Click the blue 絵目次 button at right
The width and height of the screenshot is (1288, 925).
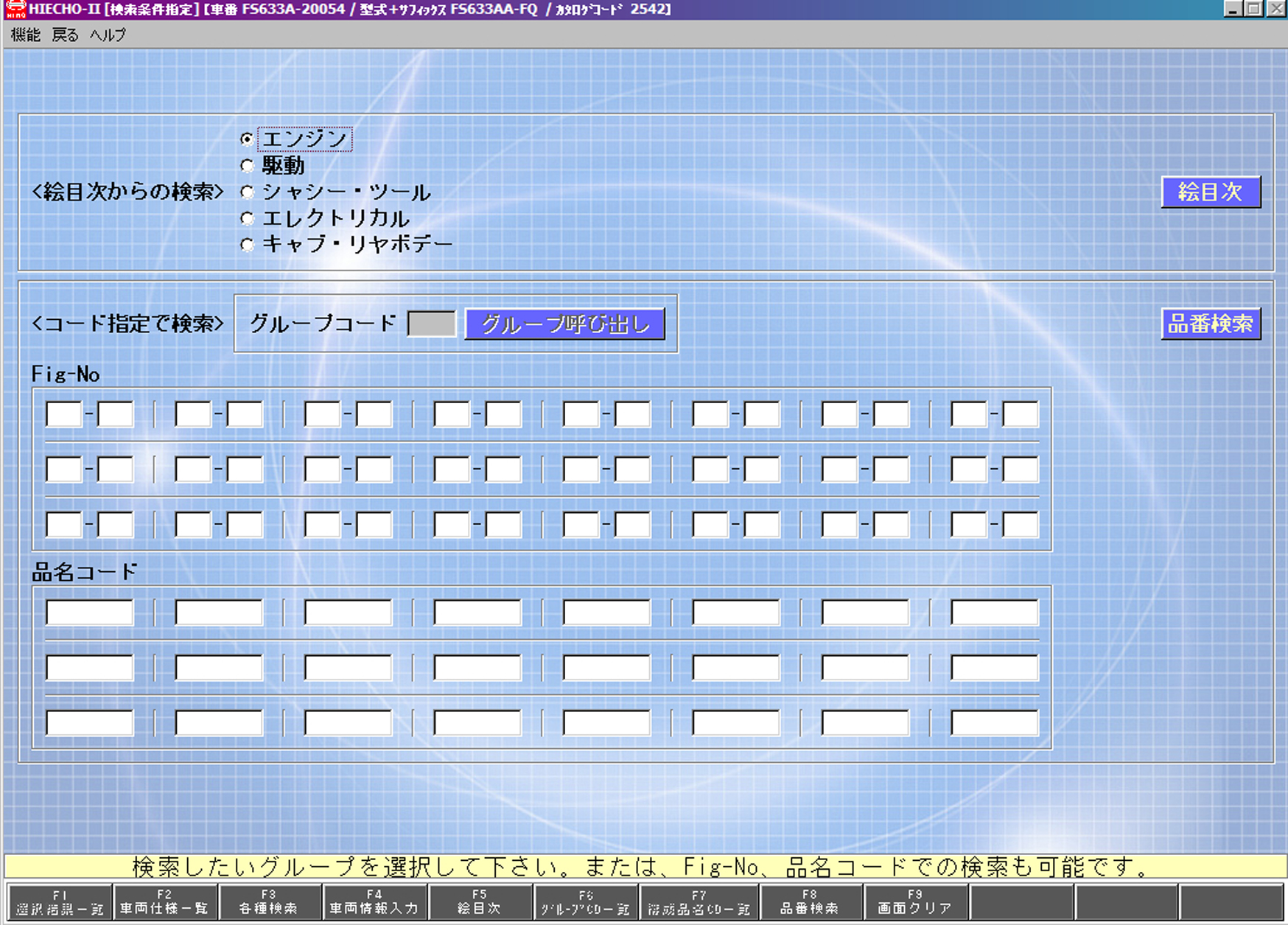tap(1211, 192)
